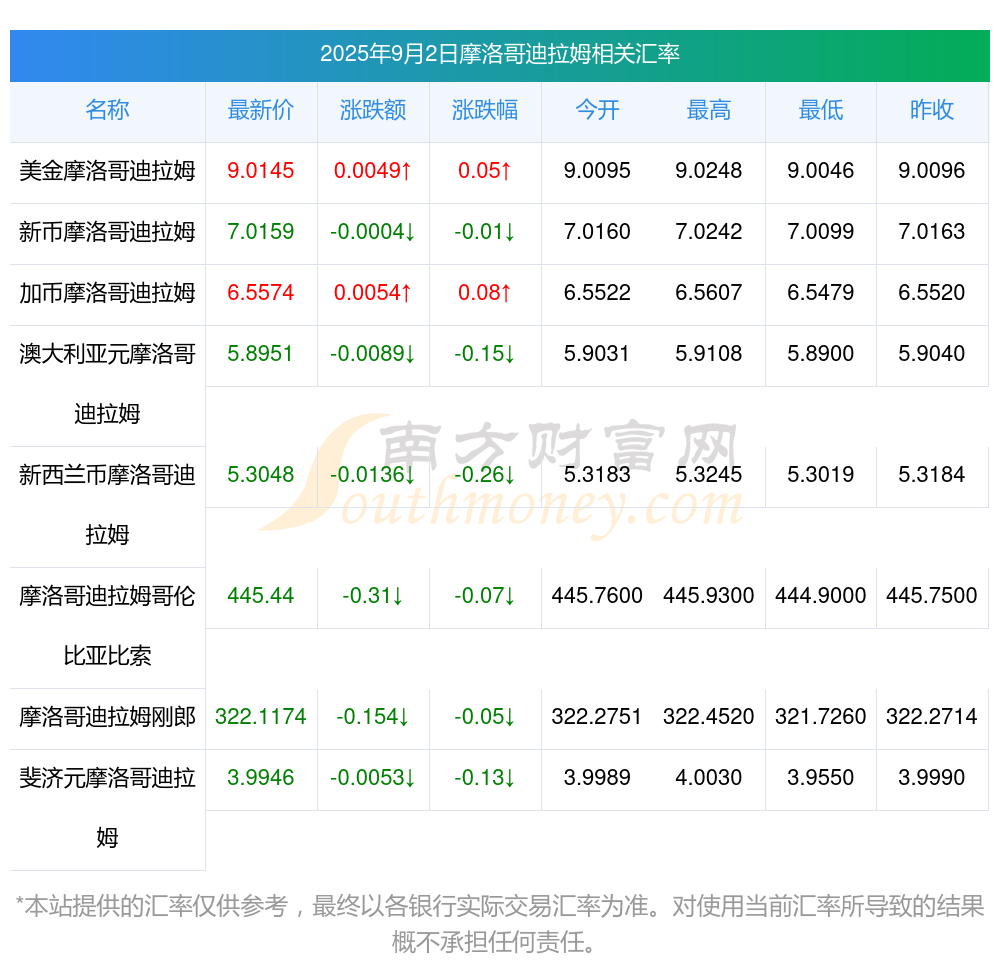Click high value 7.0242

point(709,231)
